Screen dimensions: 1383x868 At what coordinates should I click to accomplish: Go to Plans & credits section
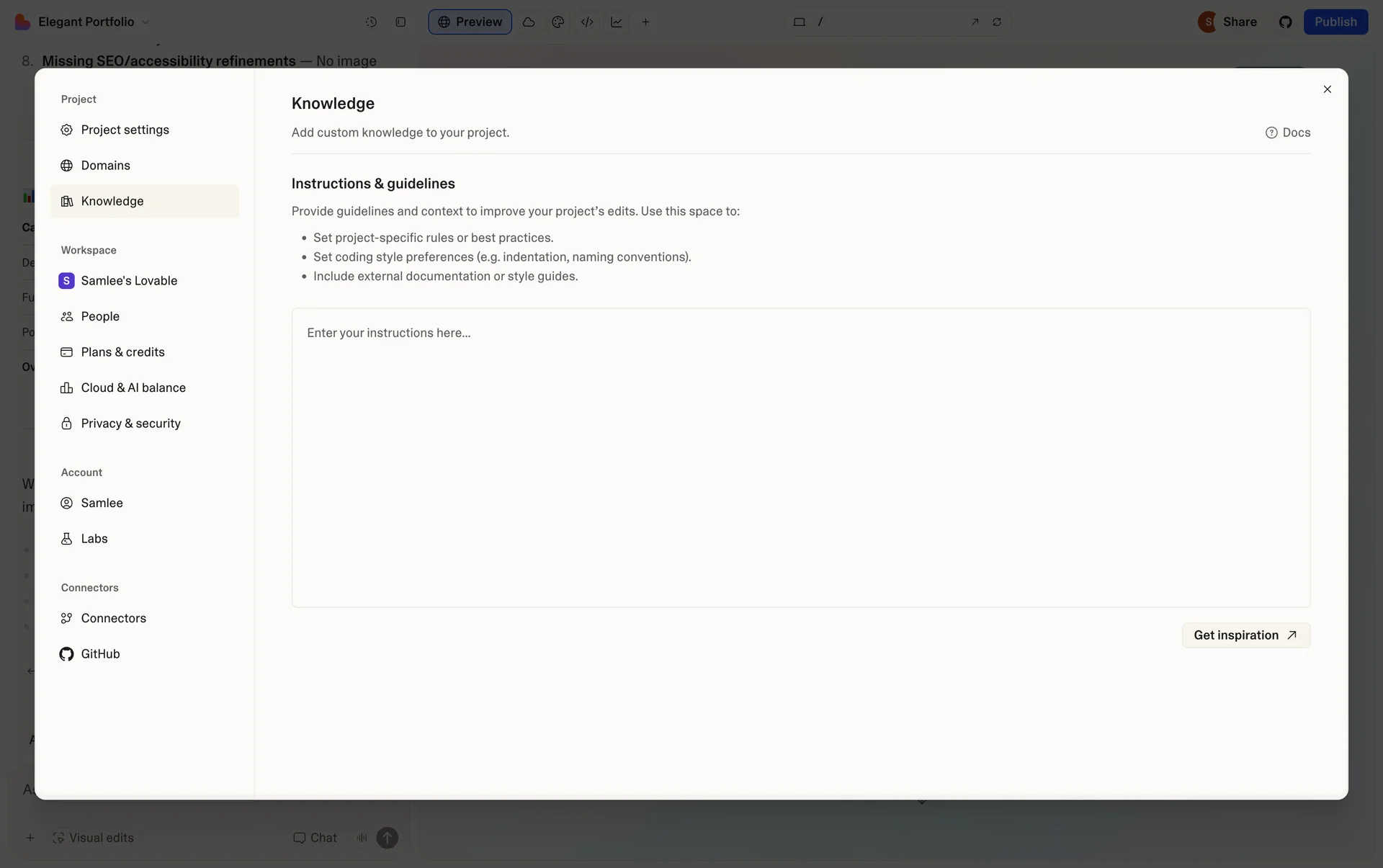click(x=122, y=352)
